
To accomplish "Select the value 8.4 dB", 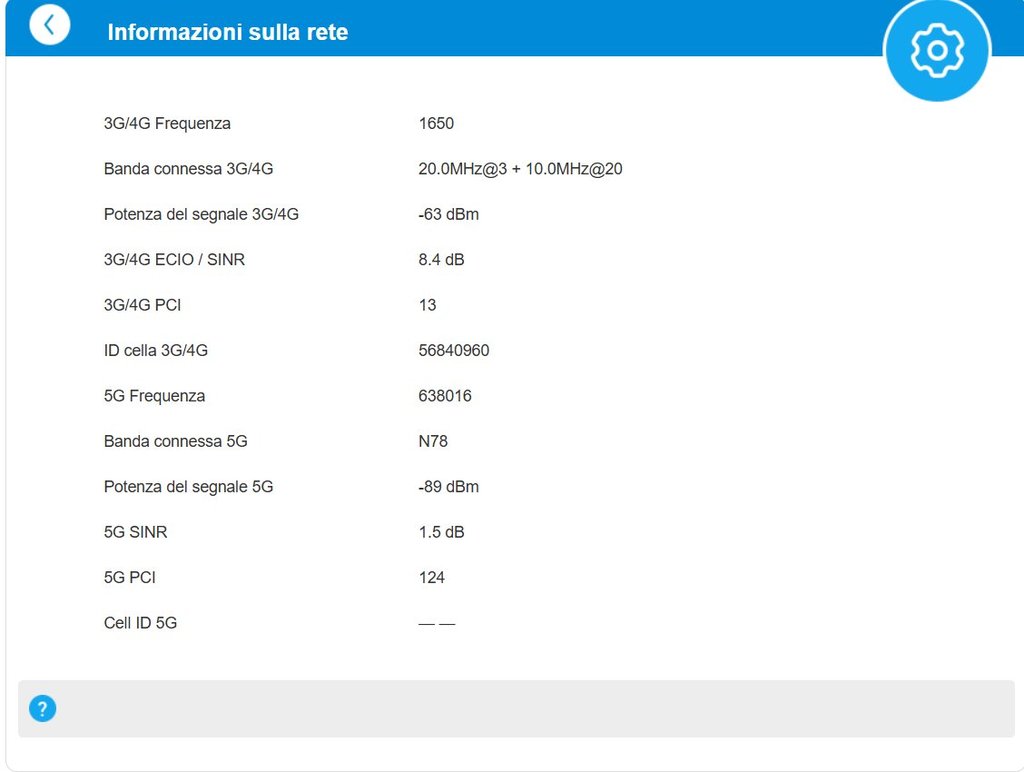I will coord(441,259).
